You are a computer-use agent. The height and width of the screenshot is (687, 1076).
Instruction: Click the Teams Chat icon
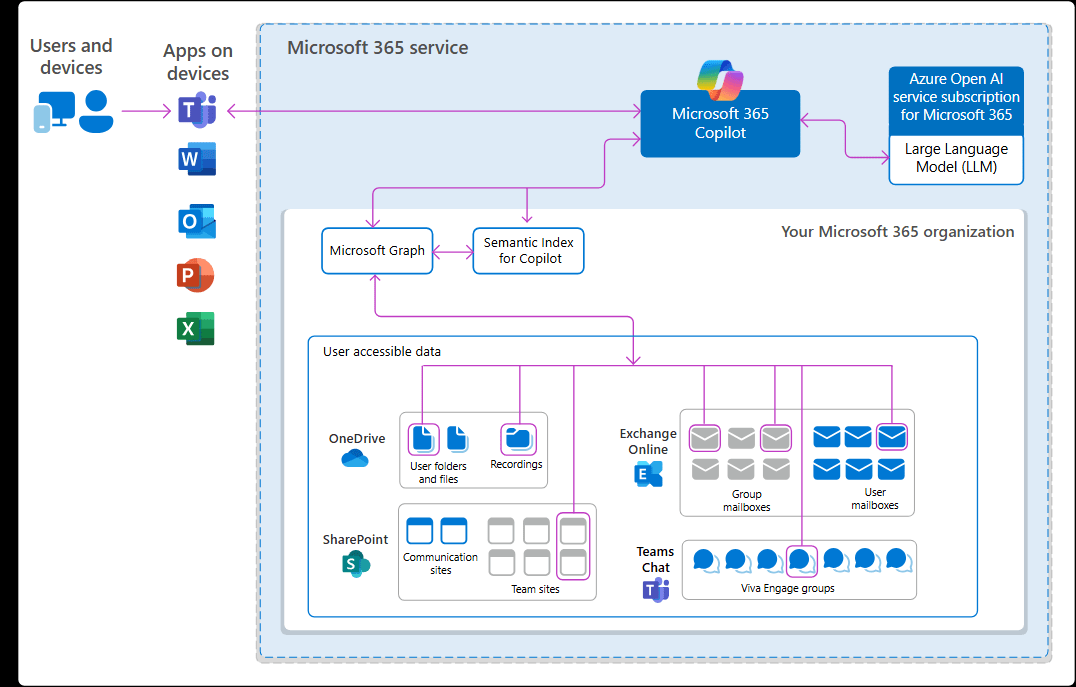(x=654, y=590)
